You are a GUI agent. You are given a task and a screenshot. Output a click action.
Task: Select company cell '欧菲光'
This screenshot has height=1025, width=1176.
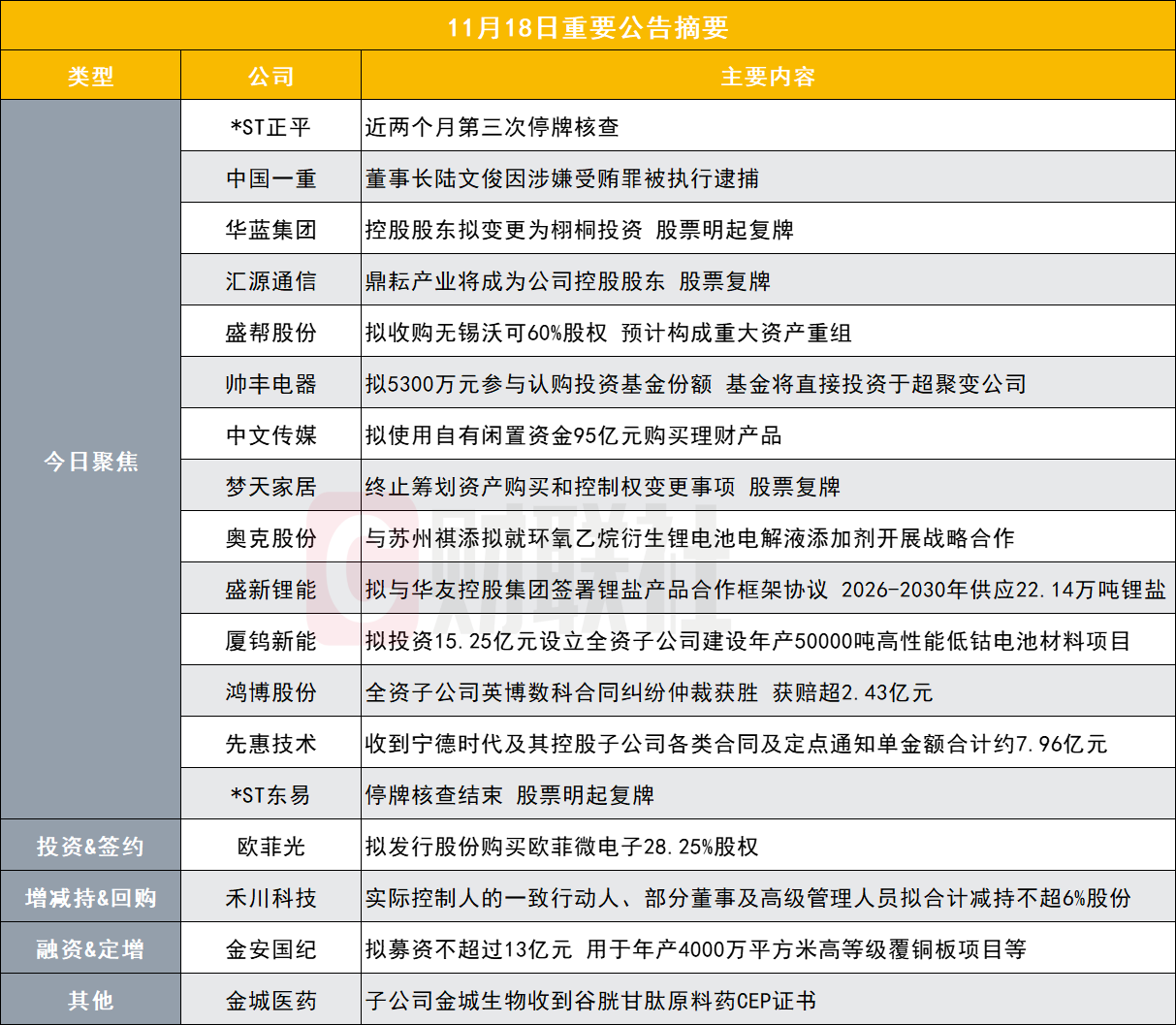point(270,847)
